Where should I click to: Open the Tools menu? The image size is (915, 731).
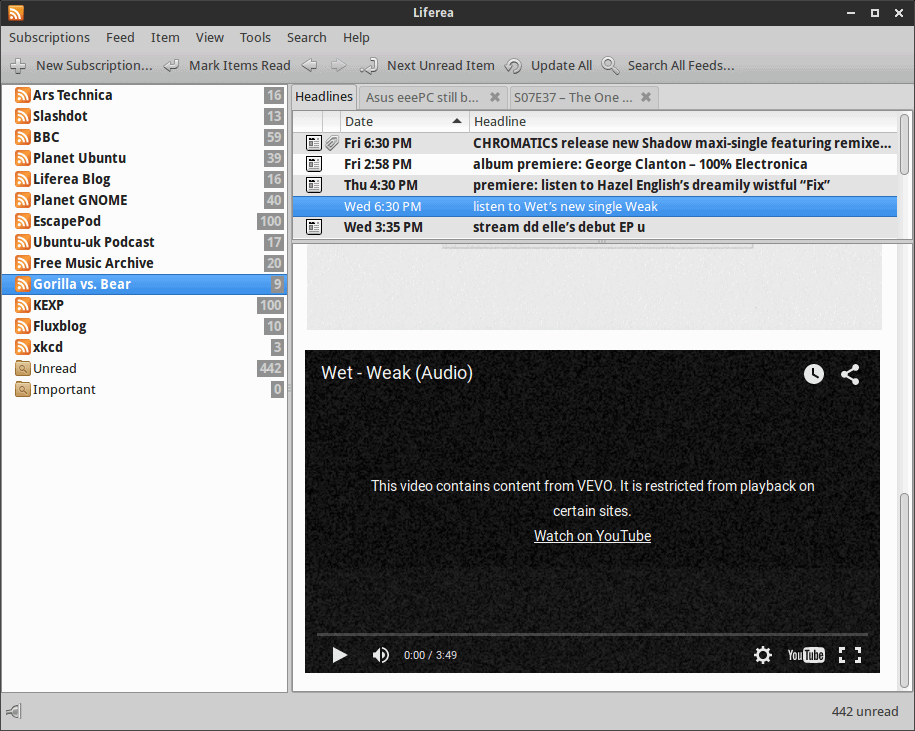coord(255,37)
